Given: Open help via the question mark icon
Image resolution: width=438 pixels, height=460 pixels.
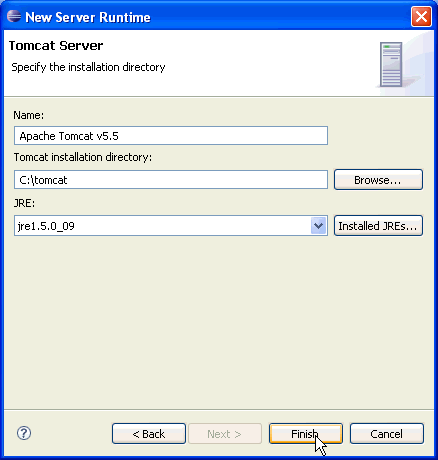Looking at the screenshot, I should pyautogui.click(x=24, y=433).
